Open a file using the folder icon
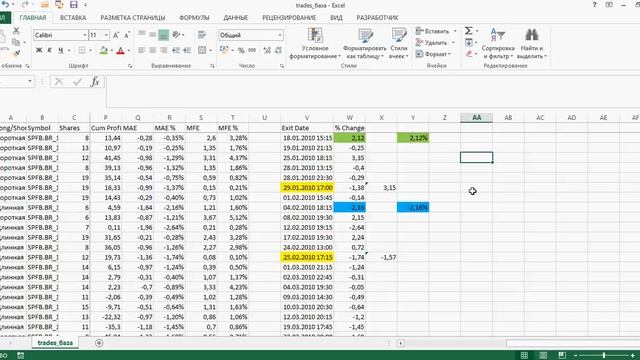640x360 pixels. tap(44, 5)
